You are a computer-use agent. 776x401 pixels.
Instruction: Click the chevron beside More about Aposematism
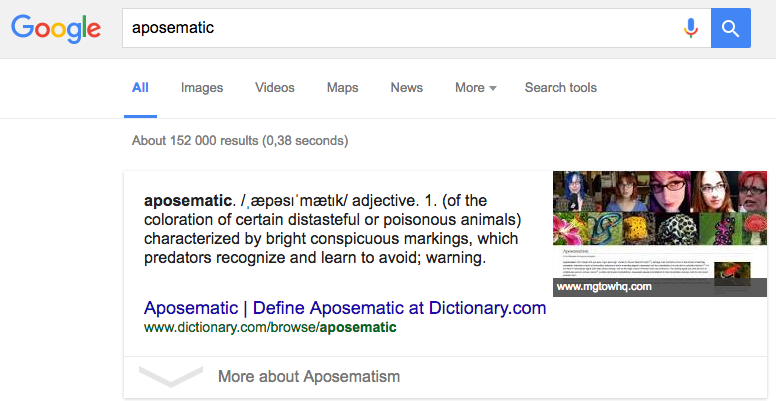click(x=171, y=376)
